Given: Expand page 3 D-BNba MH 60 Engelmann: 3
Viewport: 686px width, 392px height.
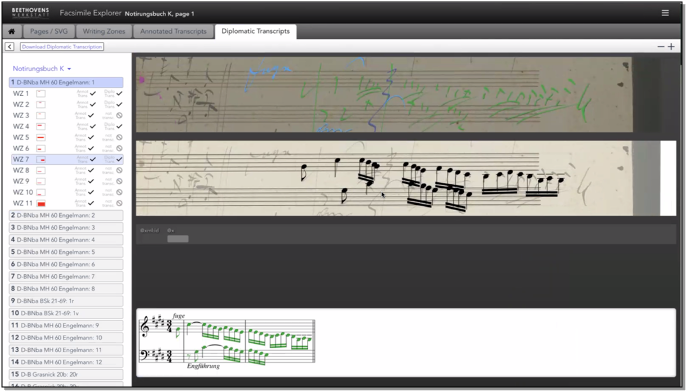Looking at the screenshot, I should [66, 228].
